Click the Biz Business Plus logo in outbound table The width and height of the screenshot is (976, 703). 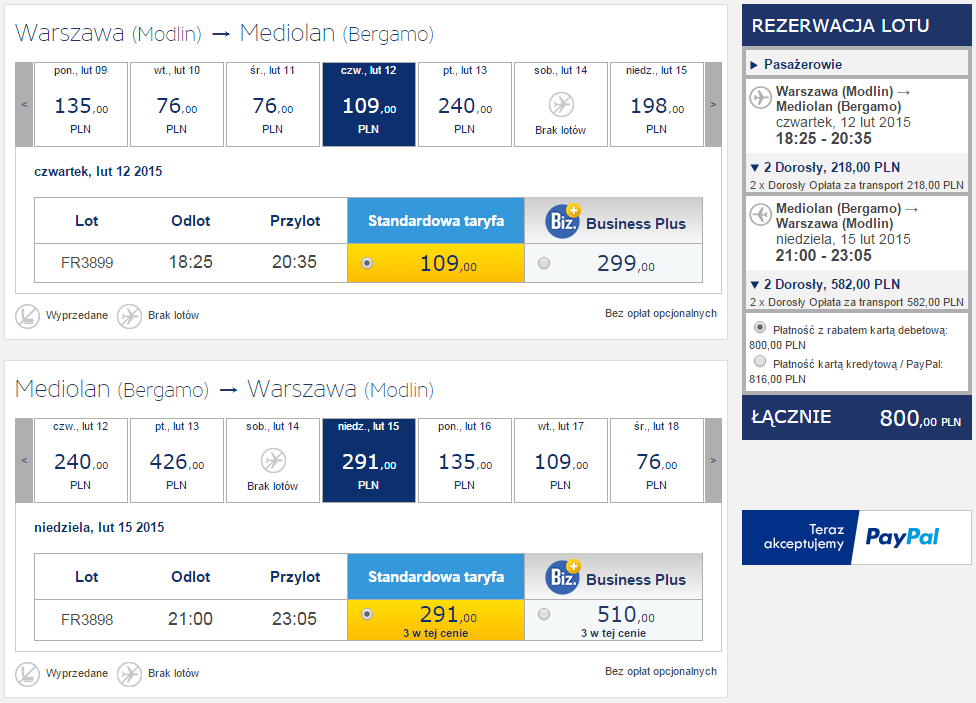[x=562, y=221]
